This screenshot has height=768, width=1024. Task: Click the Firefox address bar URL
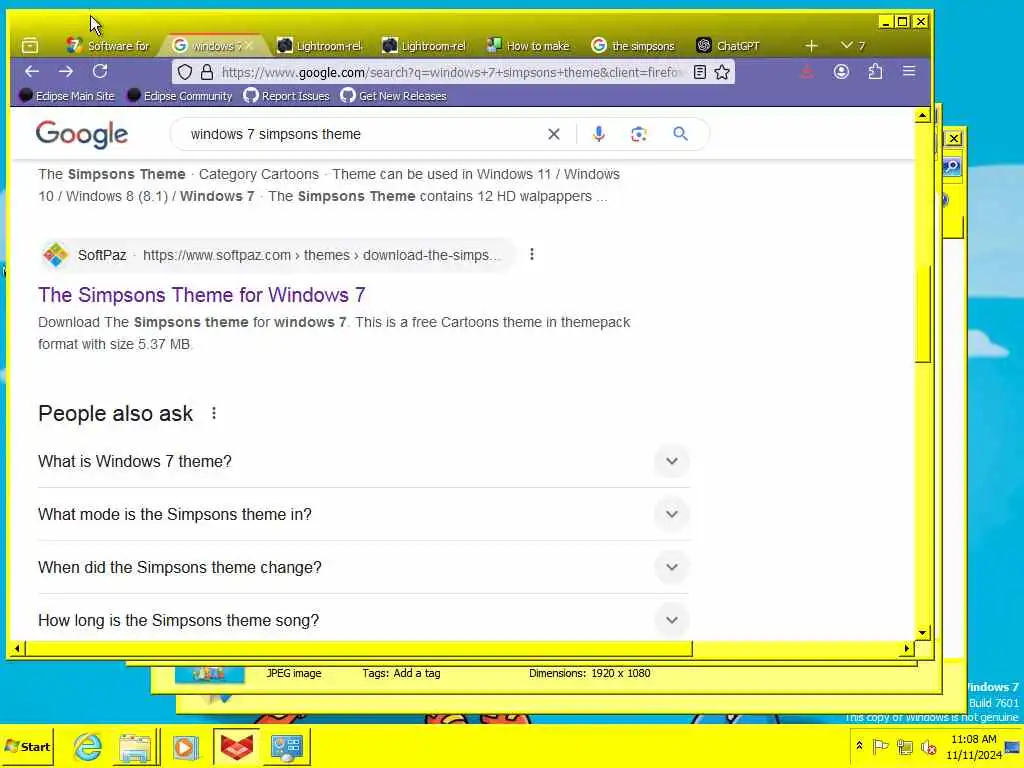451,72
